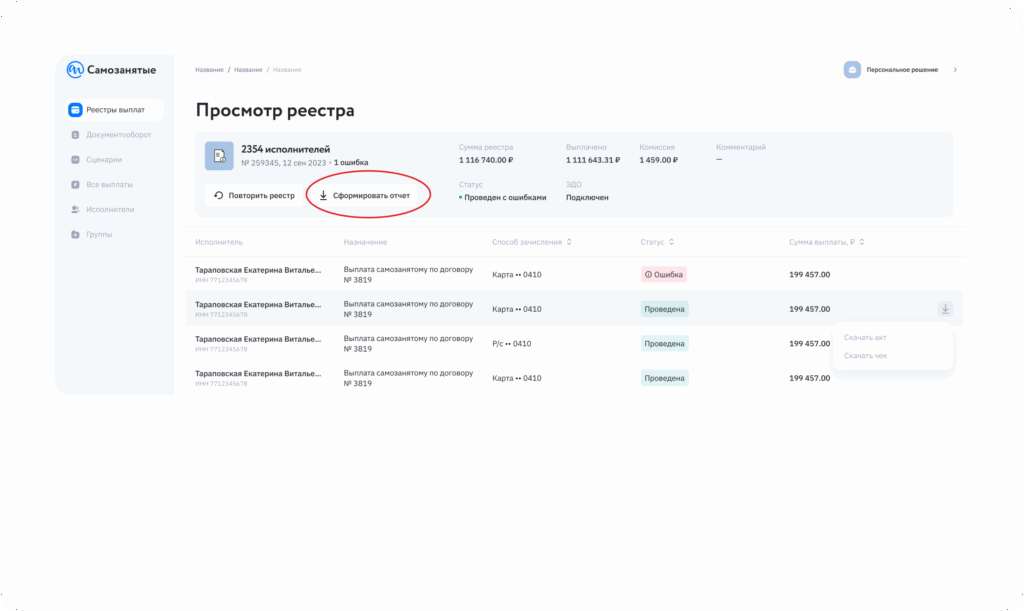1024x611 pixels.
Task: Sort by Сумма выплаты column
Action: (x=861, y=242)
